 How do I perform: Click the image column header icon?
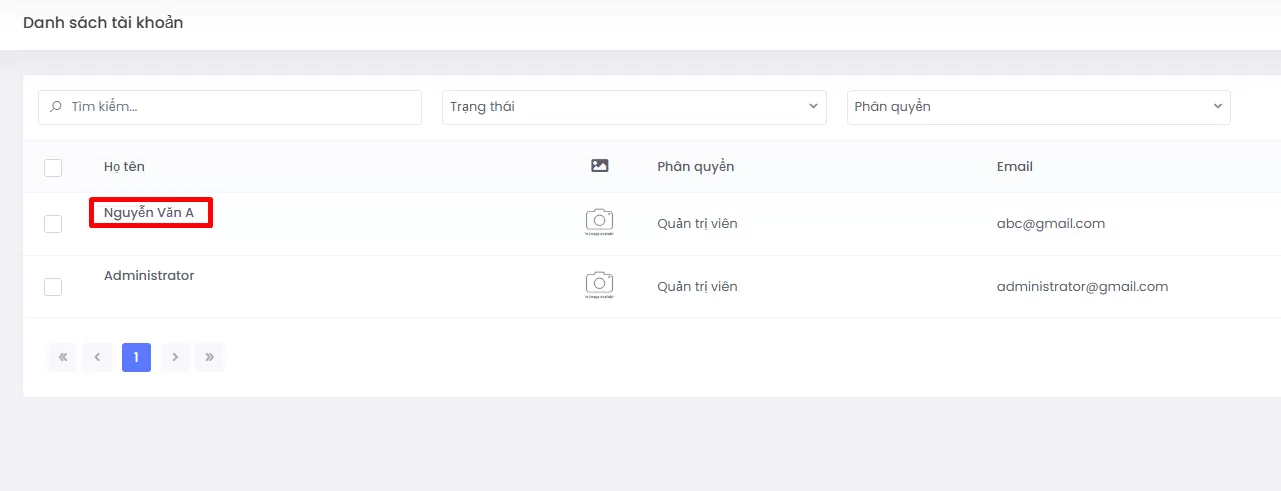coord(599,166)
